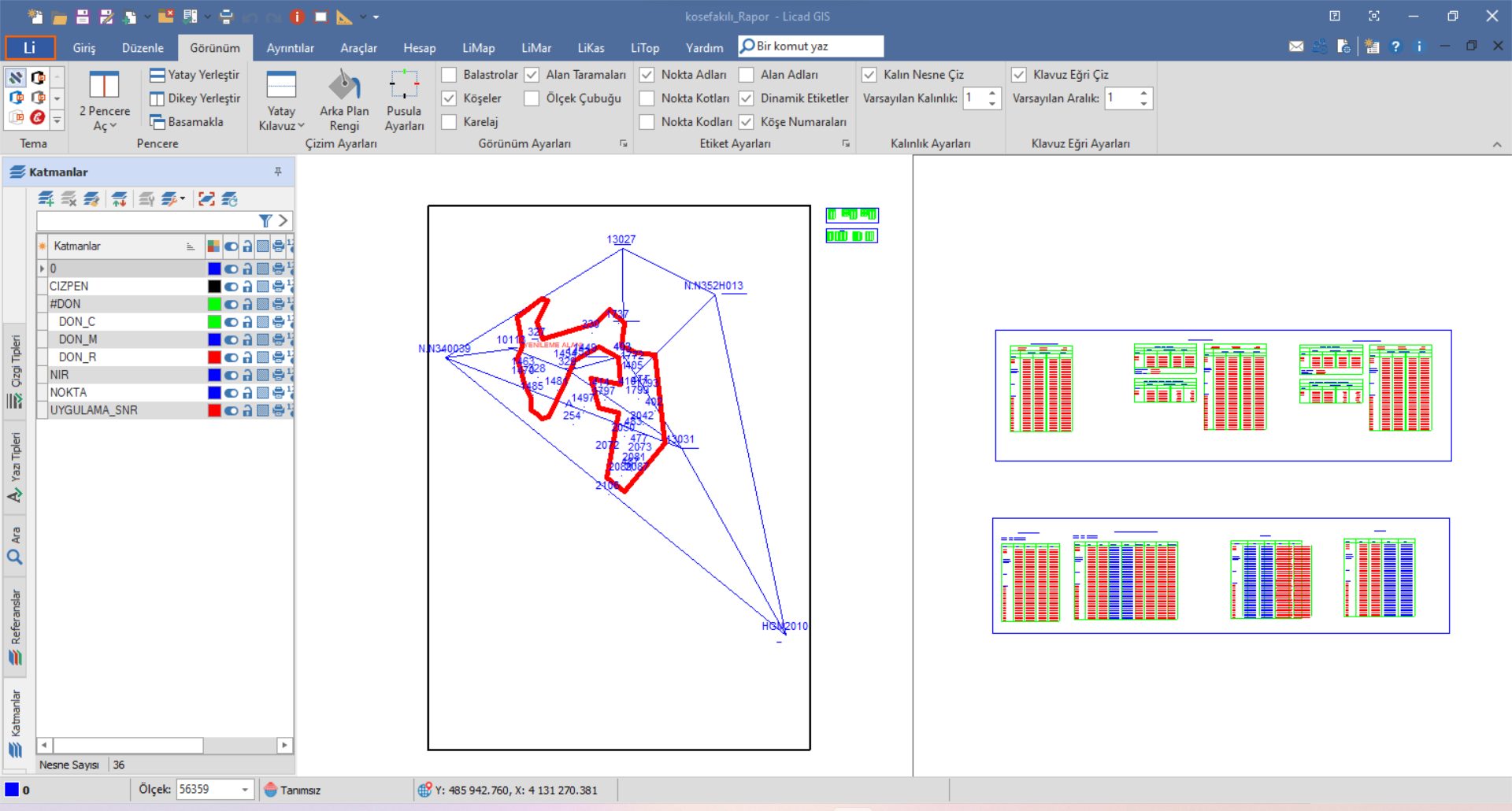Expand the Etiket Ayarları dialog launcher
Viewport: 1512px width, 811px height.
[x=846, y=143]
